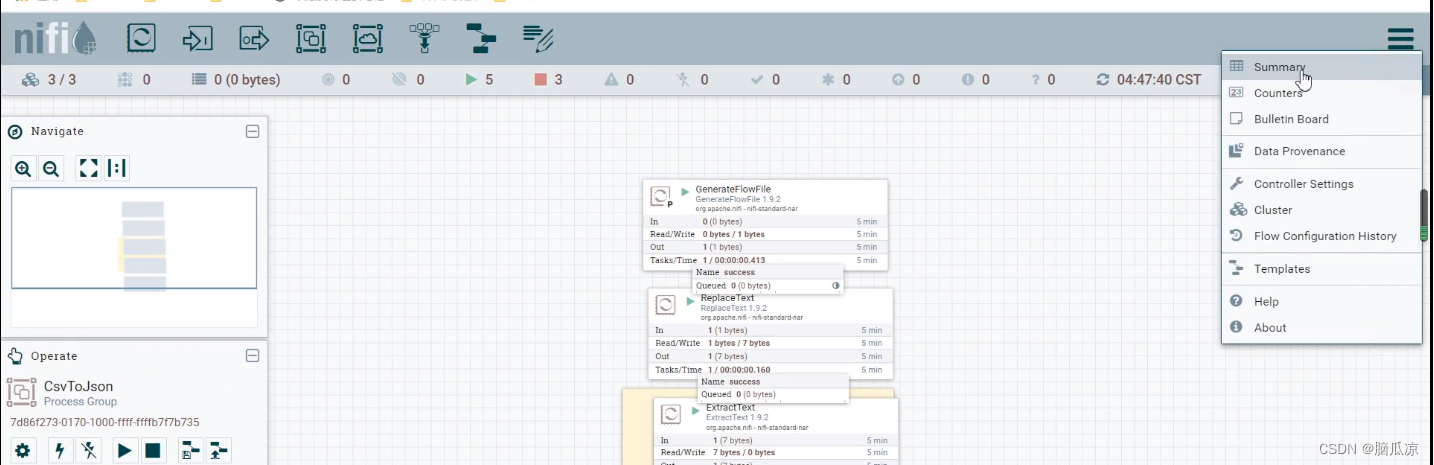Click the NiFi logo
Screen dimensions: 1434x465
coord(55,39)
